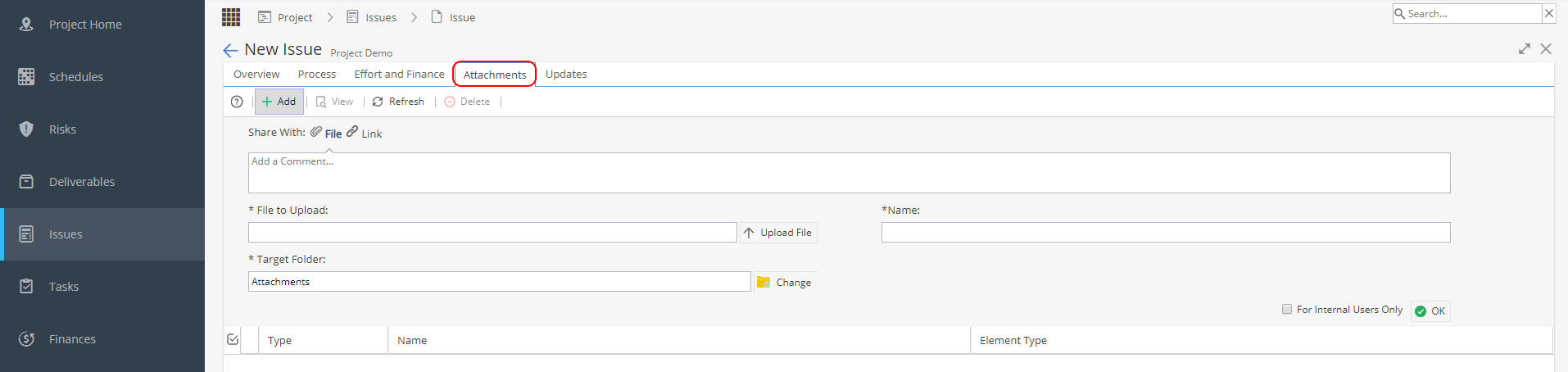Click the Risks shield icon in sidebar
This screenshot has height=372, width=1568.
tap(26, 129)
